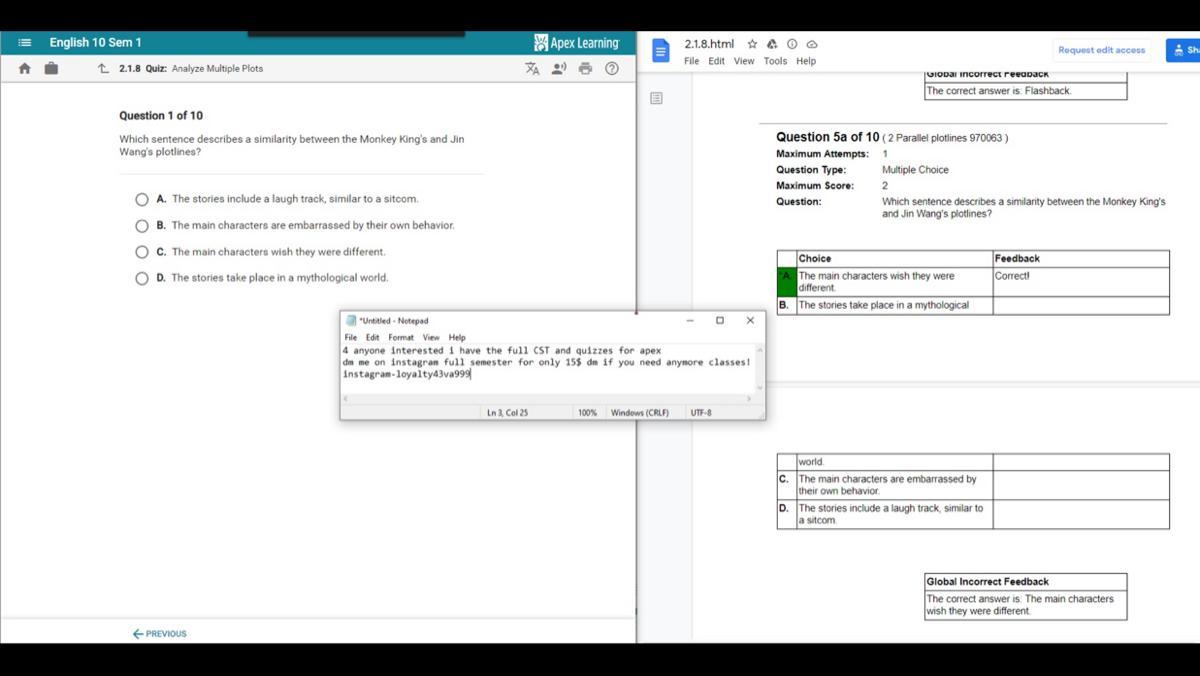Open the Tools menu in Google Docs
The width and height of the screenshot is (1200, 676).
click(775, 61)
